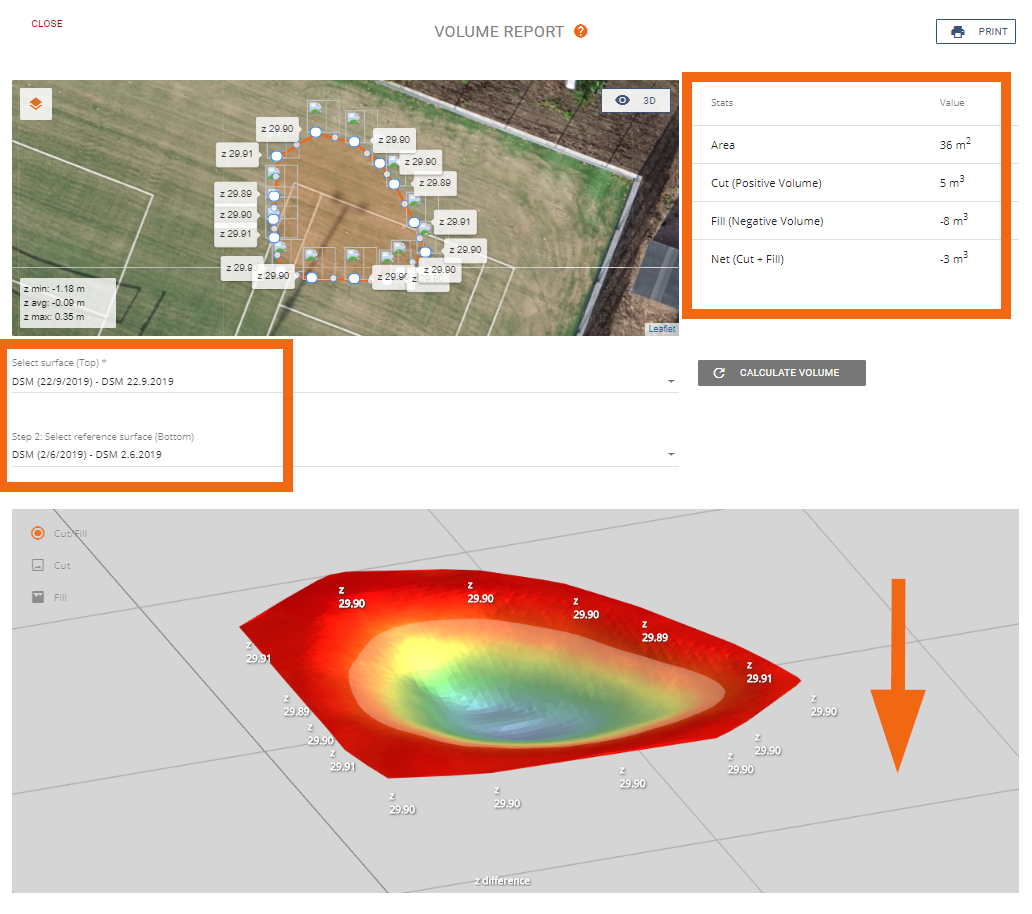Expand the Select surface (Top) dropdown arrow

(671, 382)
